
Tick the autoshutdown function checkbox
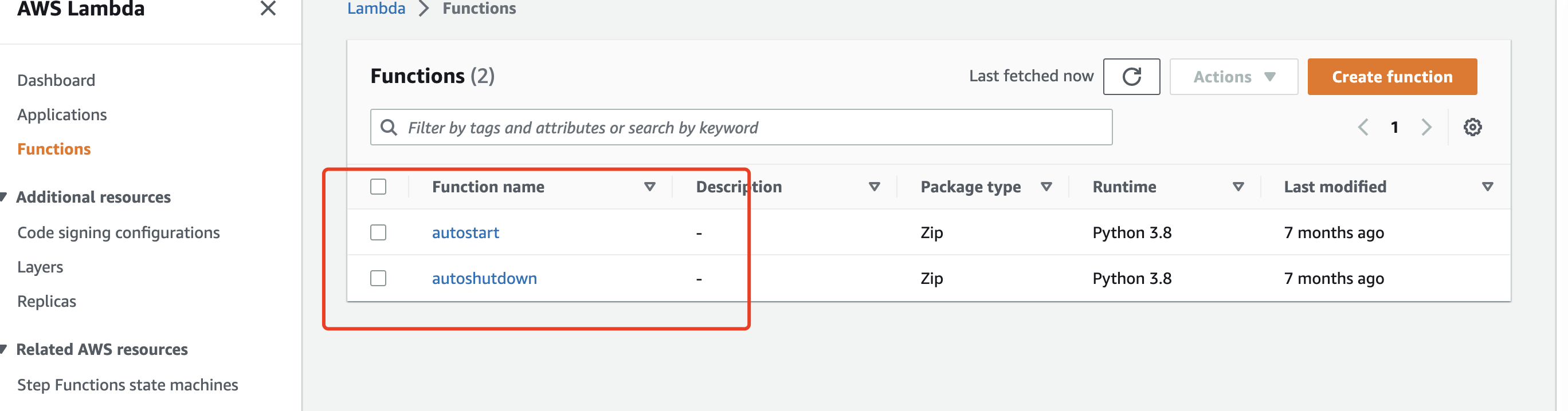coord(378,278)
